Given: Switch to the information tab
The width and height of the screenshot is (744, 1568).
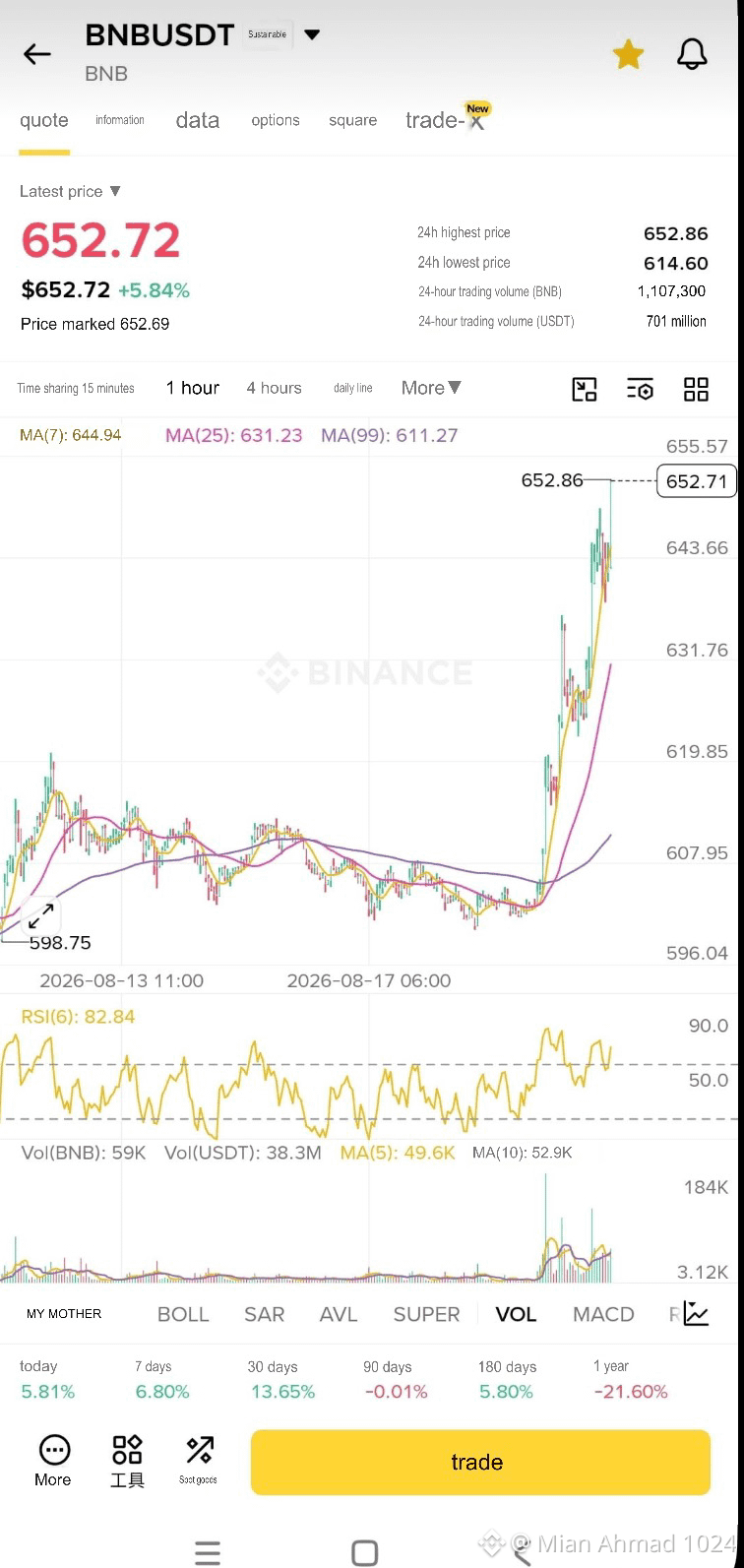Looking at the screenshot, I should (x=120, y=120).
